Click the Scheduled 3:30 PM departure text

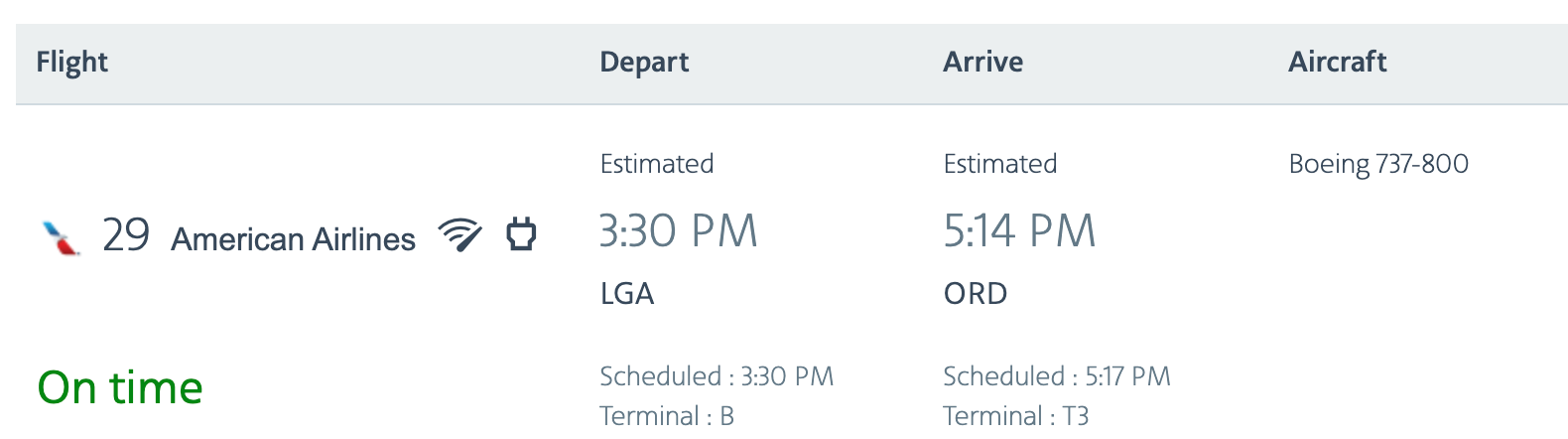tap(717, 376)
